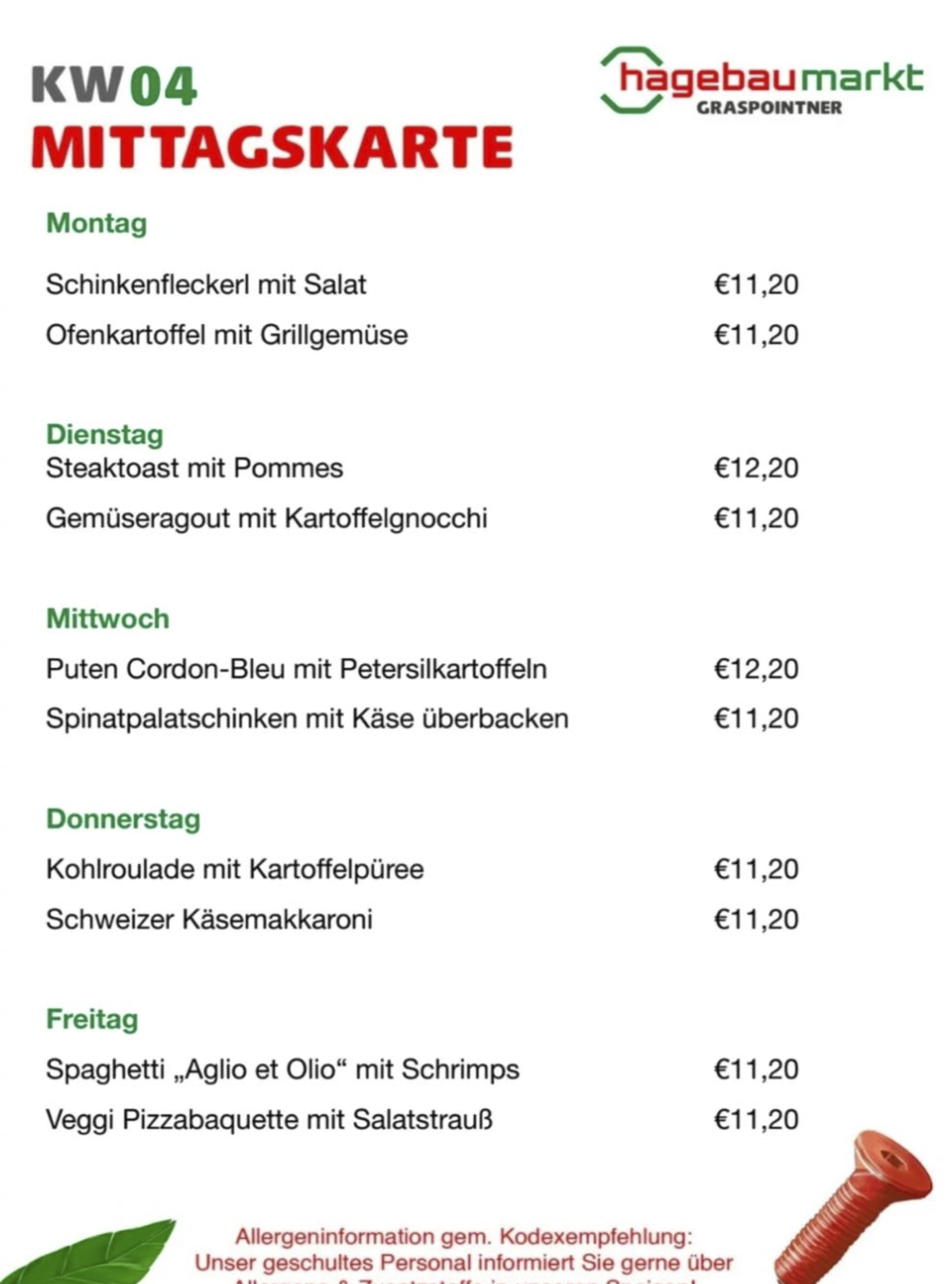
Task: Select the Montag heading
Action: pyautogui.click(x=96, y=223)
